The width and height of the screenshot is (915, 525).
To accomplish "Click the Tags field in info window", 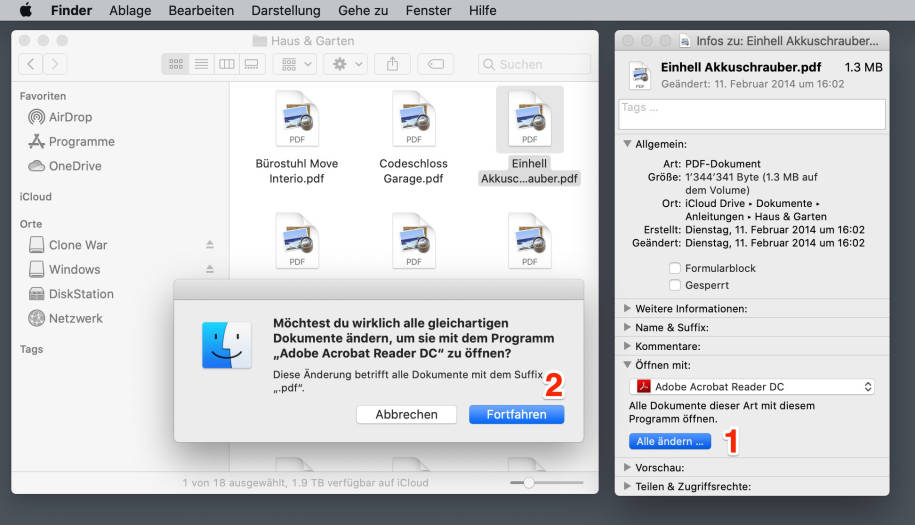I will tap(752, 114).
